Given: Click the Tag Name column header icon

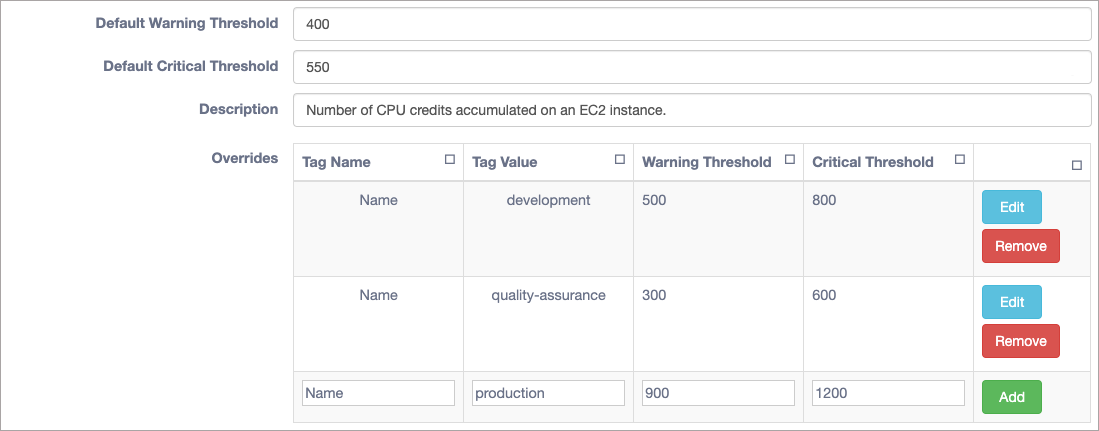Looking at the screenshot, I should coord(450,160).
